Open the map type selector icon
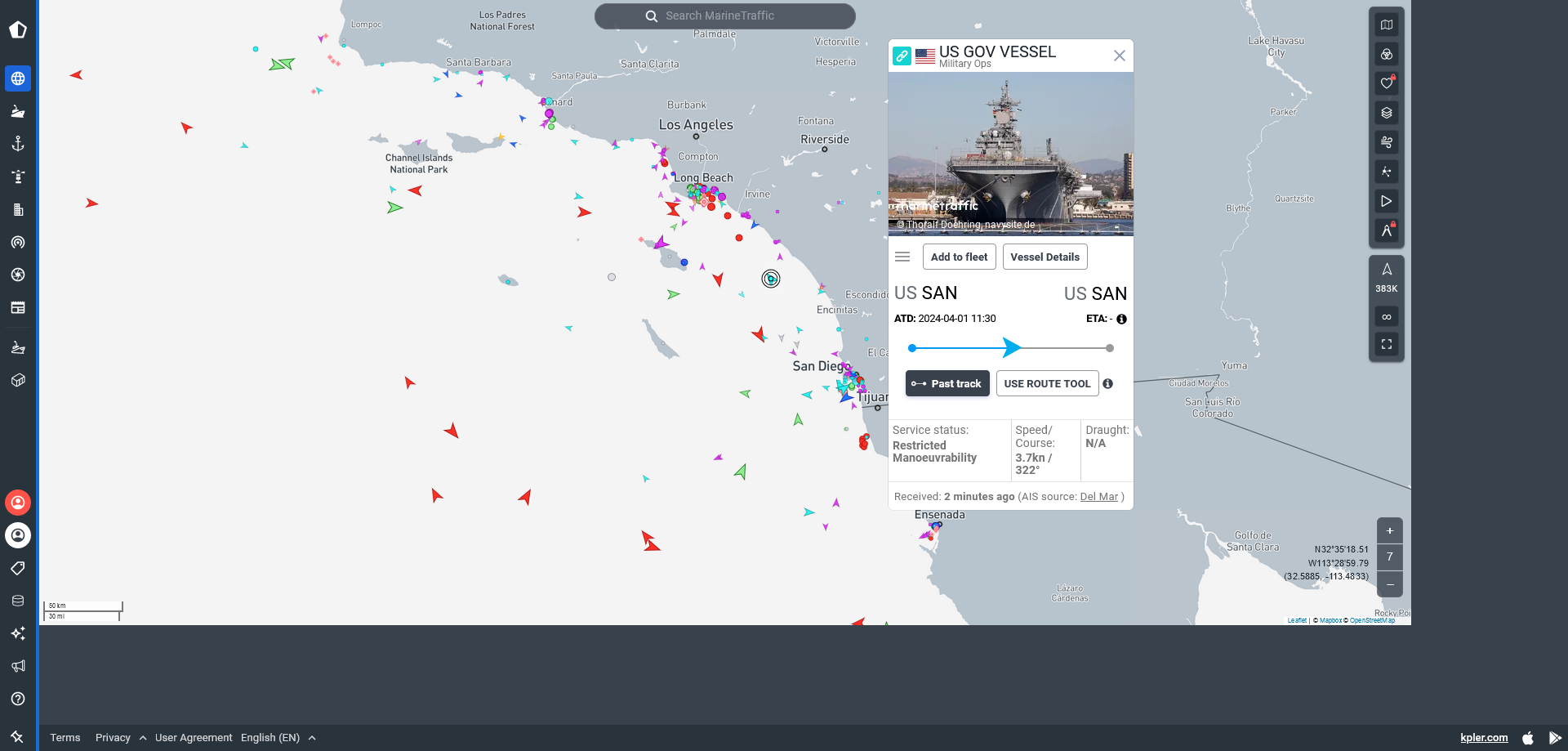 point(1387,25)
